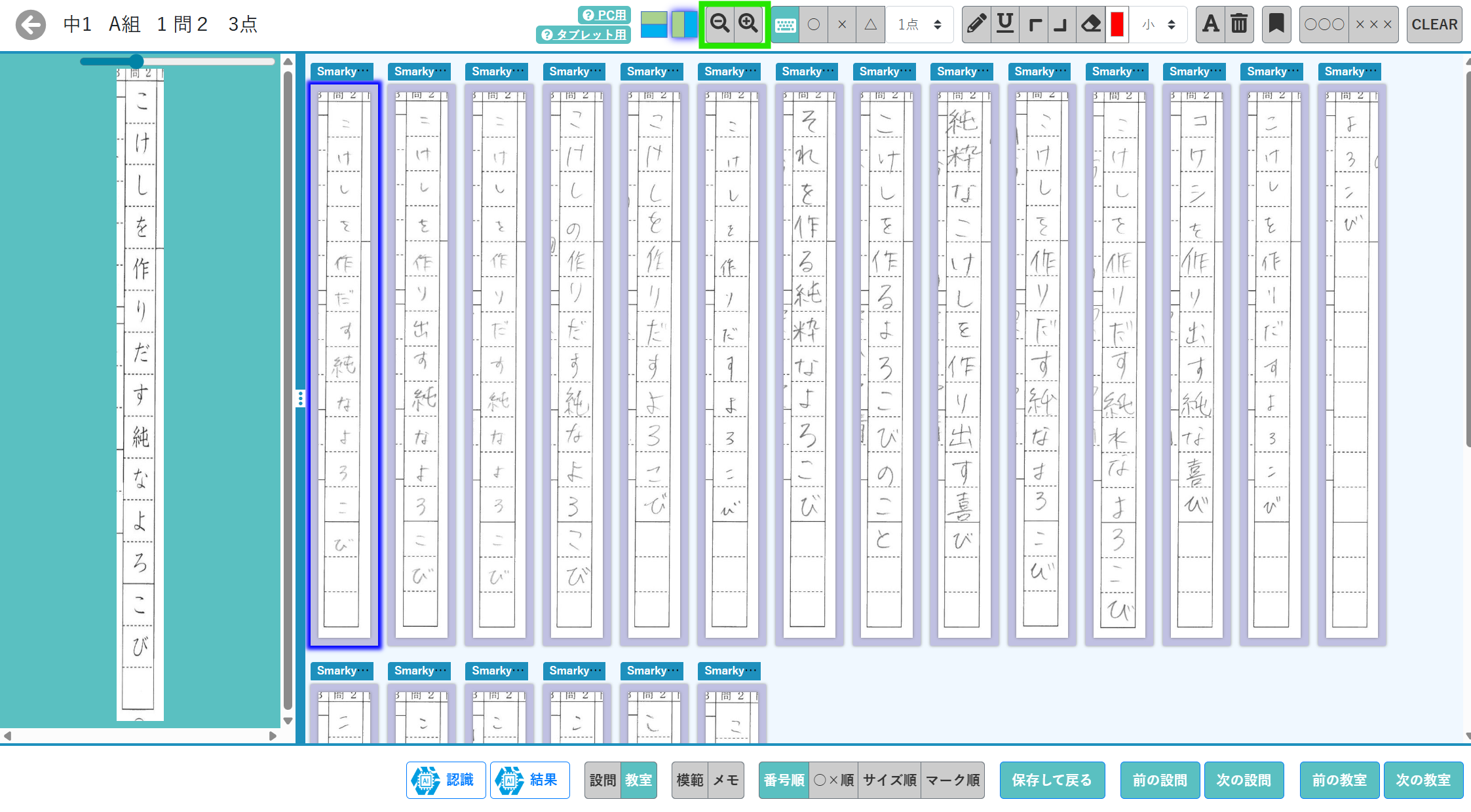
Task: Select the underline marking tool
Action: click(x=1005, y=24)
